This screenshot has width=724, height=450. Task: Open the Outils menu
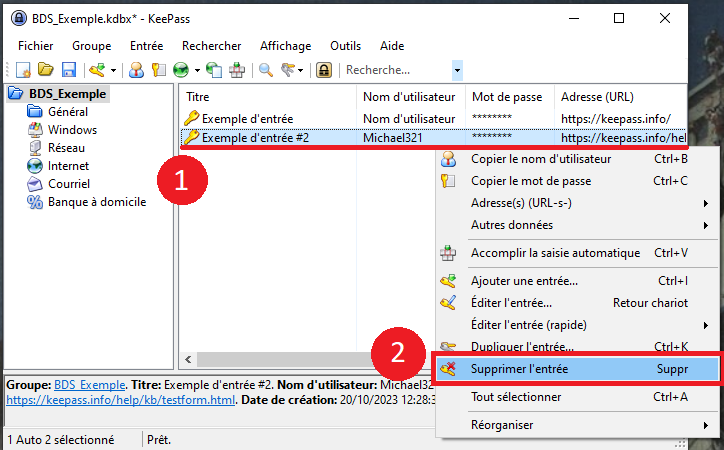click(x=345, y=46)
